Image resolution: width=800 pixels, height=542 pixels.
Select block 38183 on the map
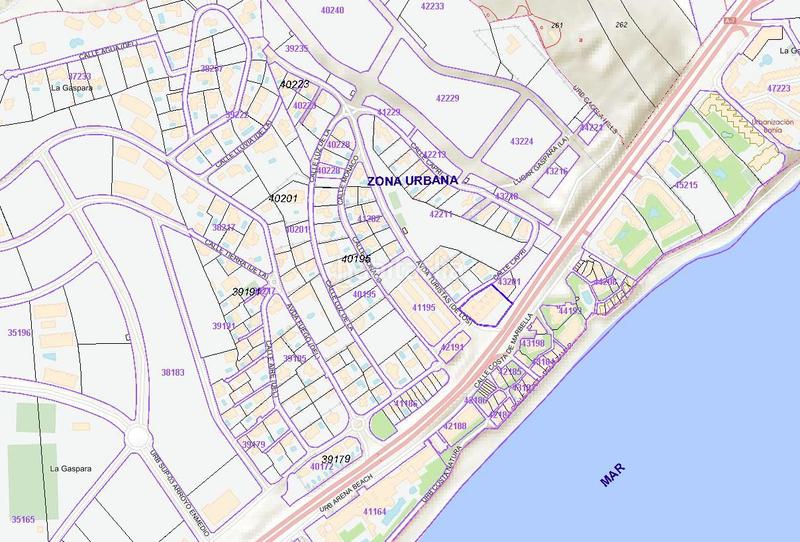coord(172,372)
